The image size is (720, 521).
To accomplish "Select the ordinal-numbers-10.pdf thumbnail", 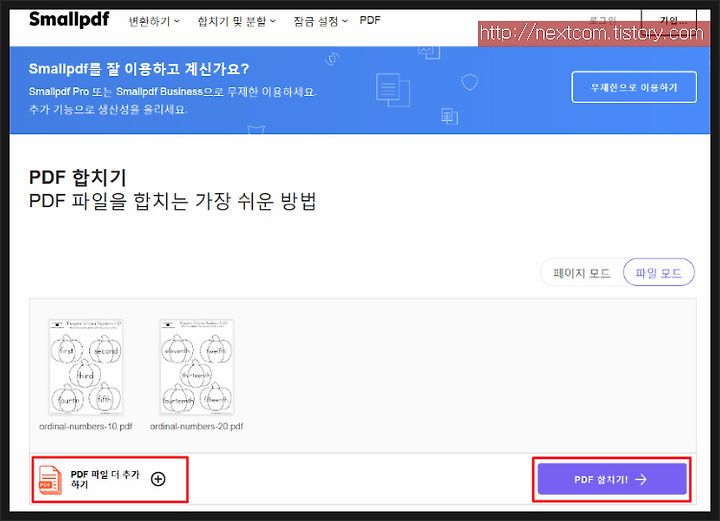I will [x=86, y=367].
